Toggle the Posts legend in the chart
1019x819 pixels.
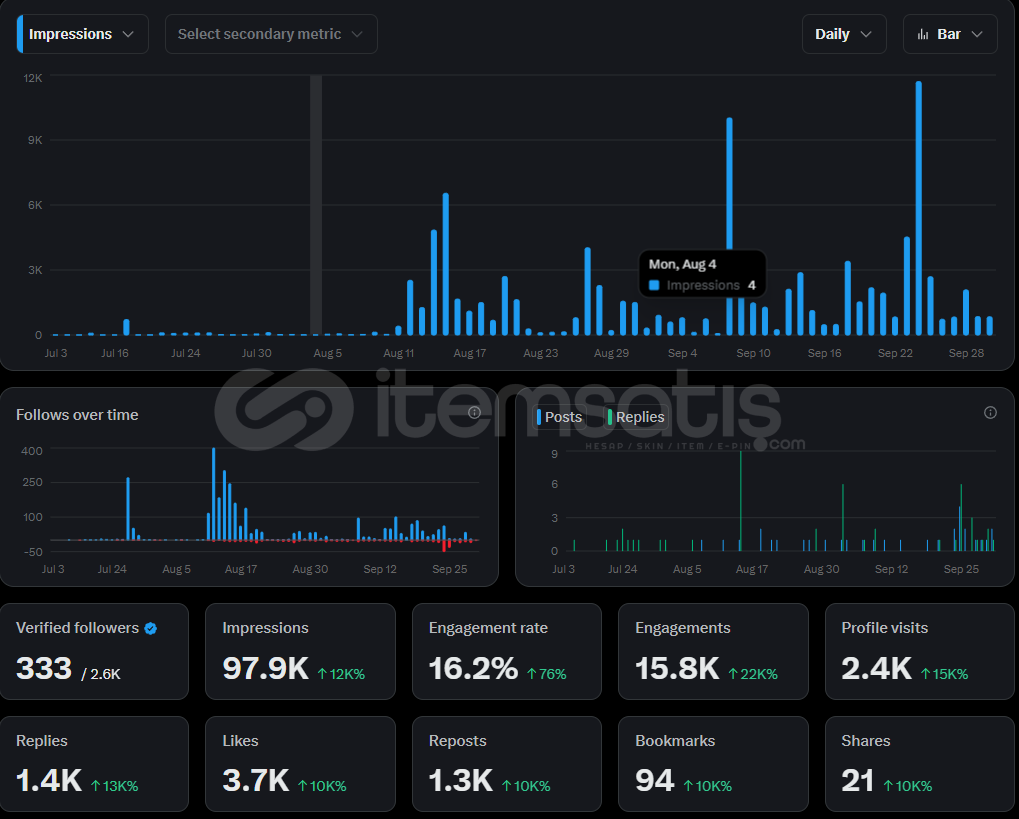(560, 417)
